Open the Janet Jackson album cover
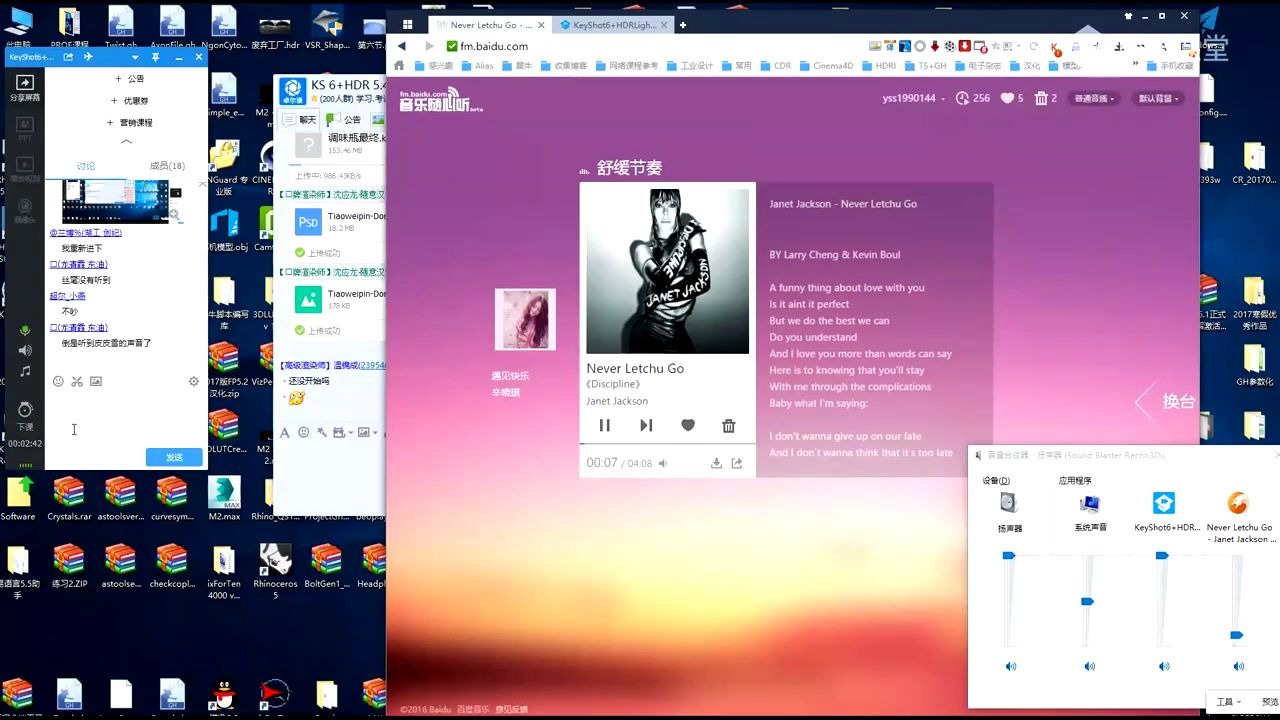Screen dimensions: 1280x720 click(667, 271)
